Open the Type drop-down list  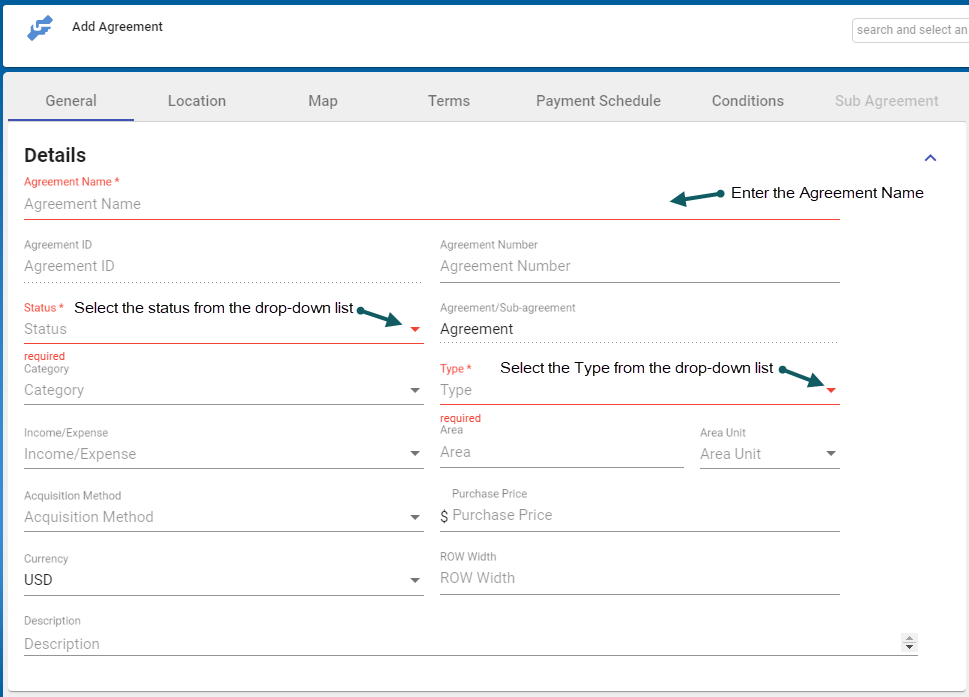pos(830,390)
